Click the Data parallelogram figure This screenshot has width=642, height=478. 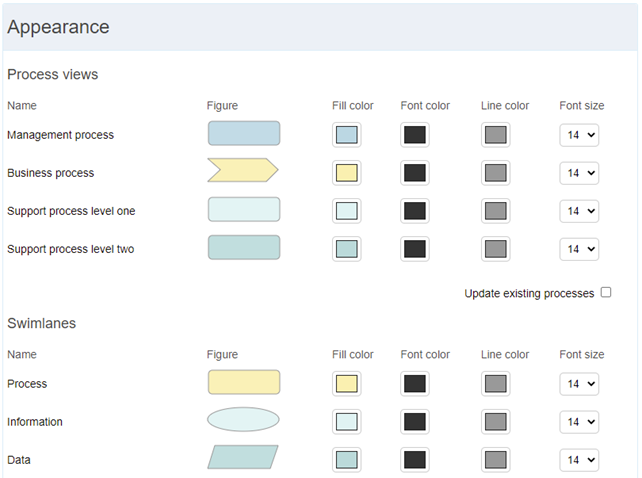click(243, 457)
